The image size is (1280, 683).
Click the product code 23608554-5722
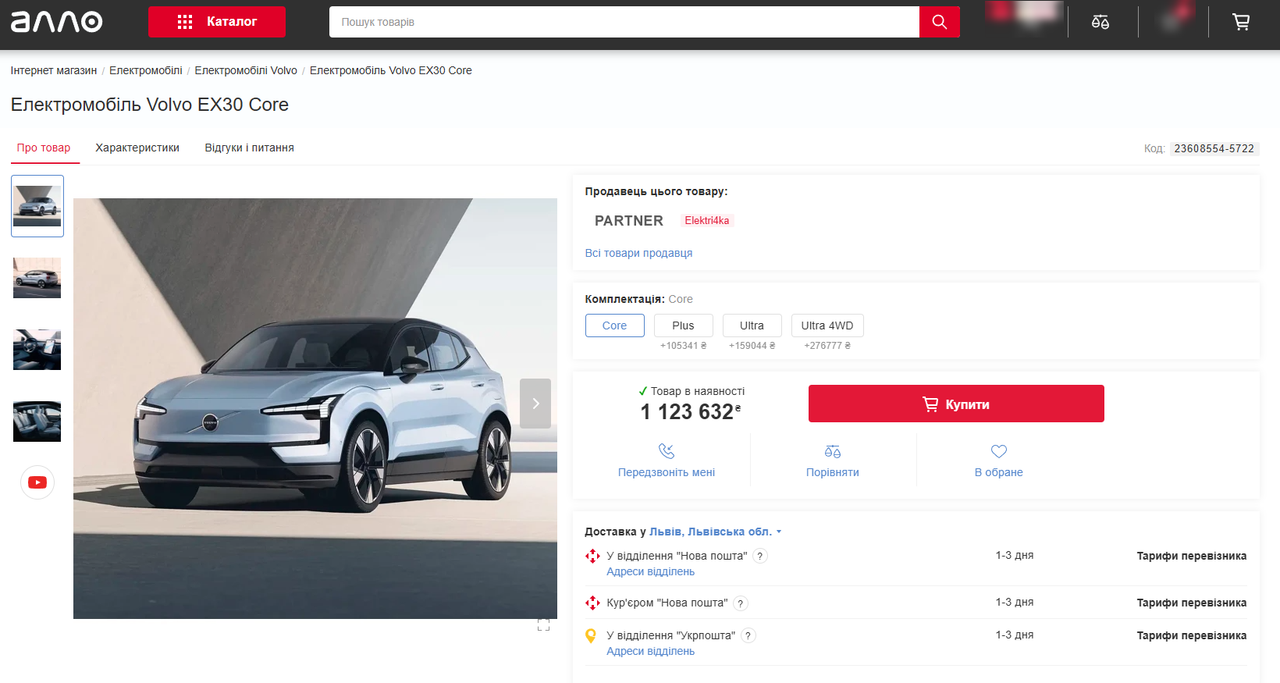point(1214,149)
